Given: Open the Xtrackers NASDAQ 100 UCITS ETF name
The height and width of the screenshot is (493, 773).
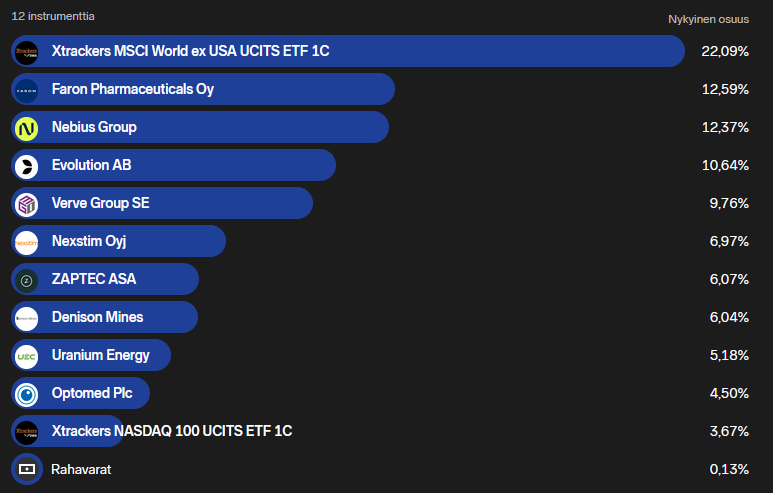Looking at the screenshot, I should point(172,431).
